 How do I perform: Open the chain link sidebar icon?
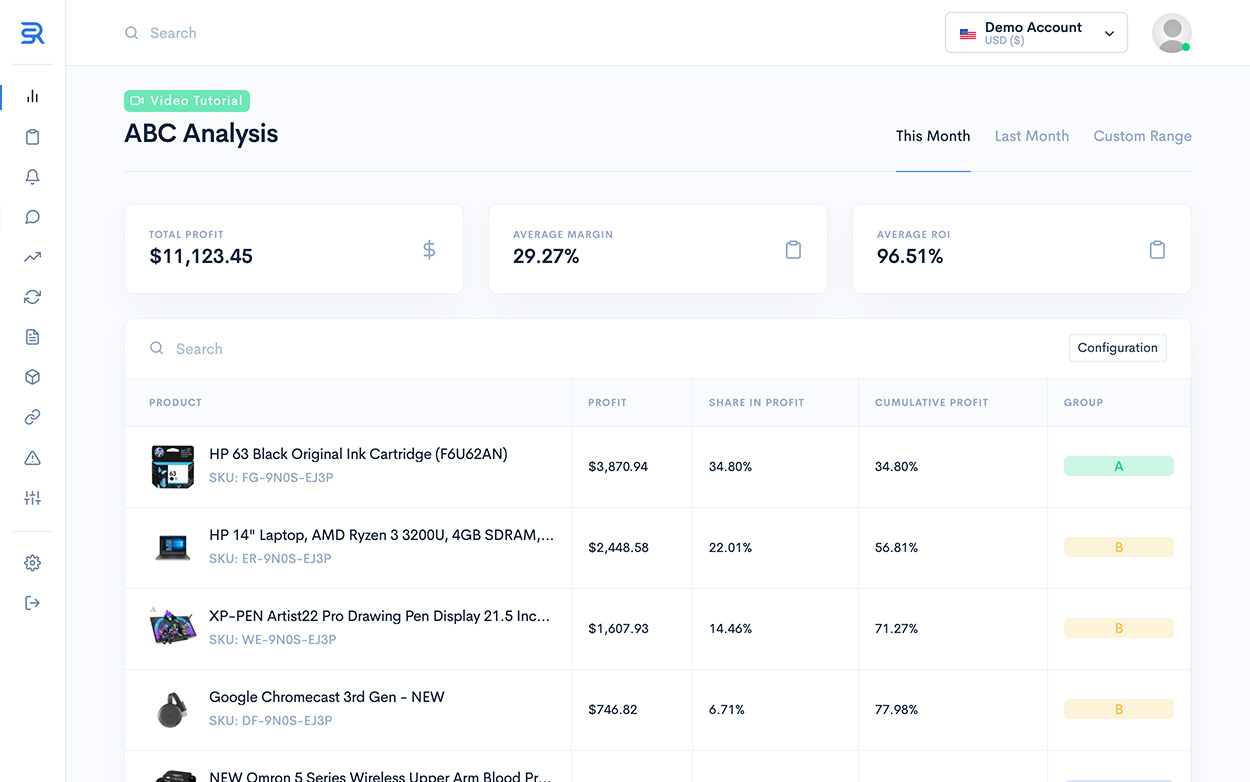(33, 417)
